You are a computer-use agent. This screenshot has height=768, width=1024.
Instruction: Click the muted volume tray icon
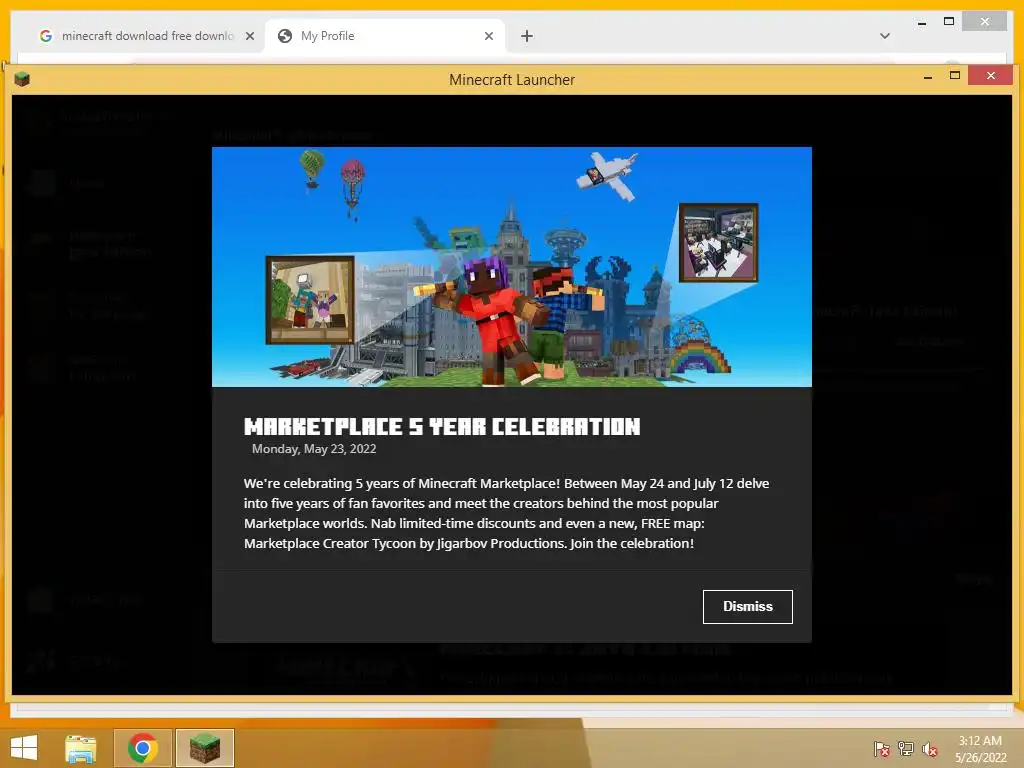point(929,749)
